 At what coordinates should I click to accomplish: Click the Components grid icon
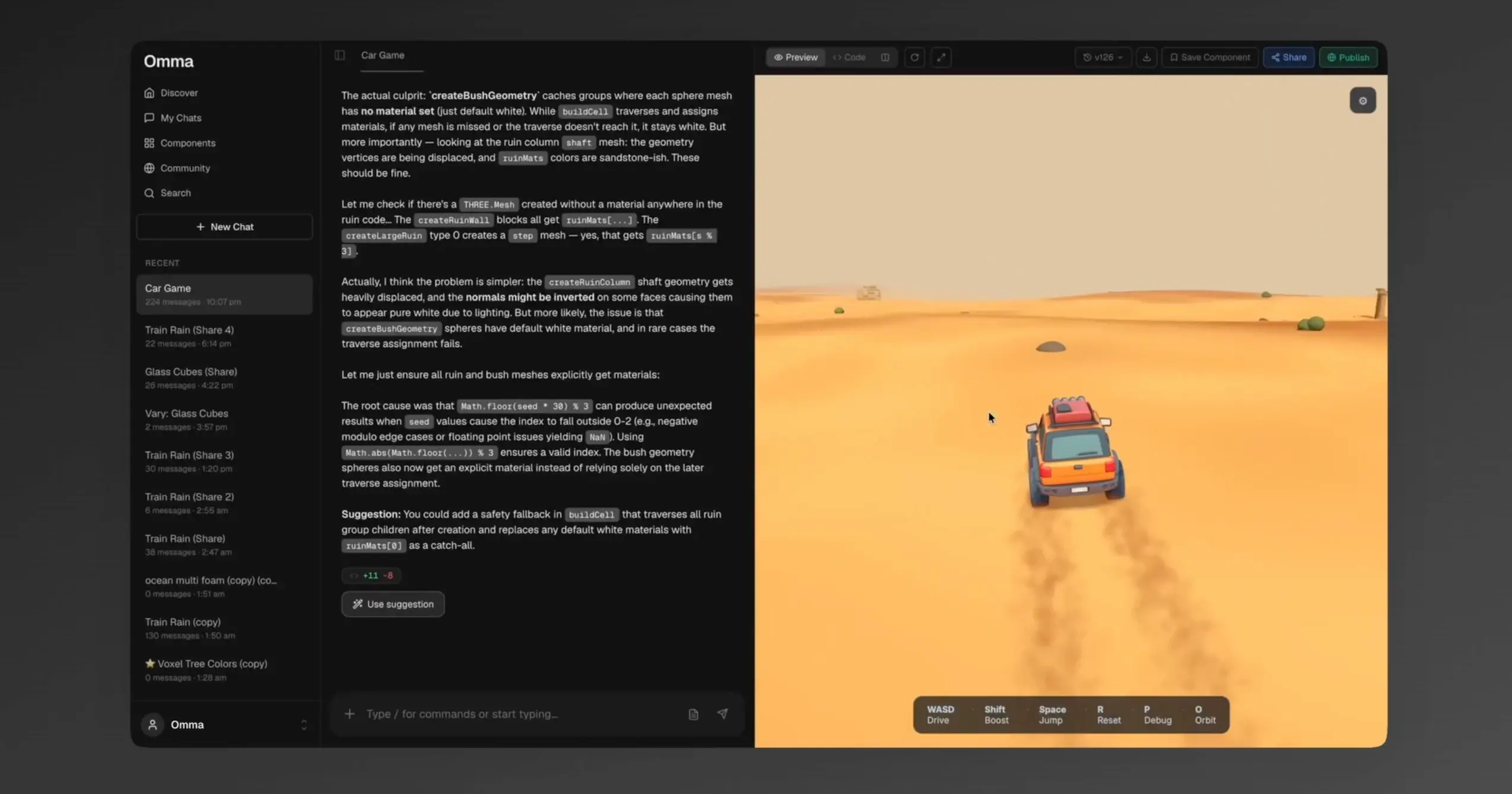[x=149, y=143]
